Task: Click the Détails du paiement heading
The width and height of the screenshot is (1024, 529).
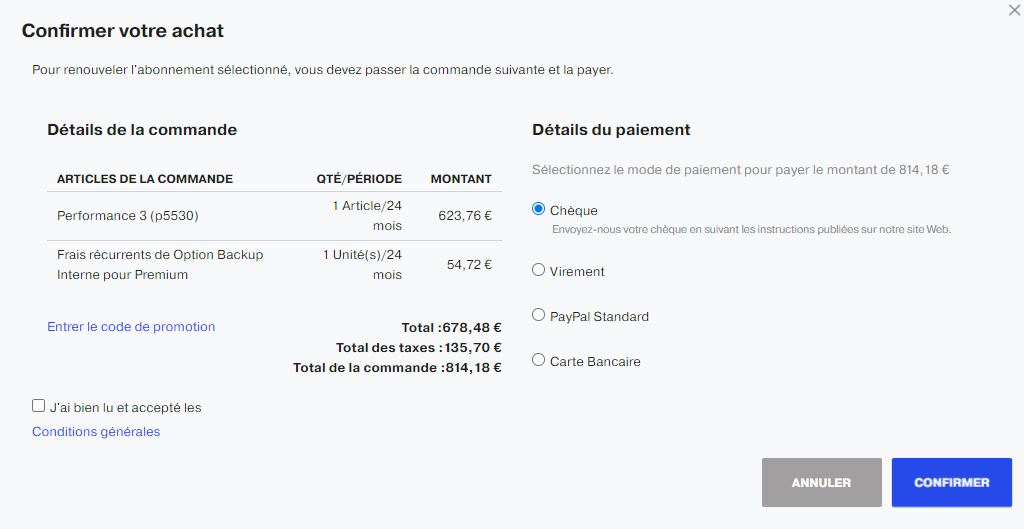Action: tap(611, 130)
